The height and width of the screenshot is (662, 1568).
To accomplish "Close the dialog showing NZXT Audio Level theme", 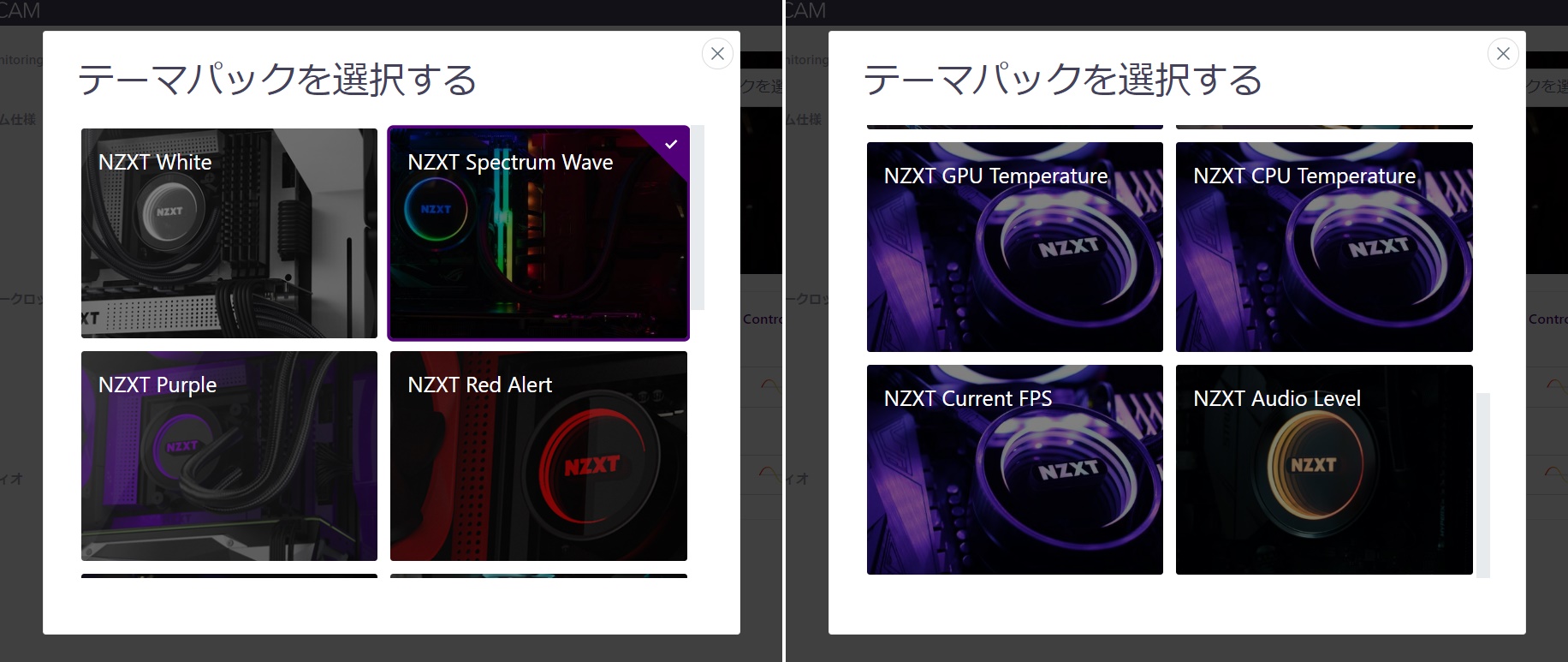I will (1503, 53).
